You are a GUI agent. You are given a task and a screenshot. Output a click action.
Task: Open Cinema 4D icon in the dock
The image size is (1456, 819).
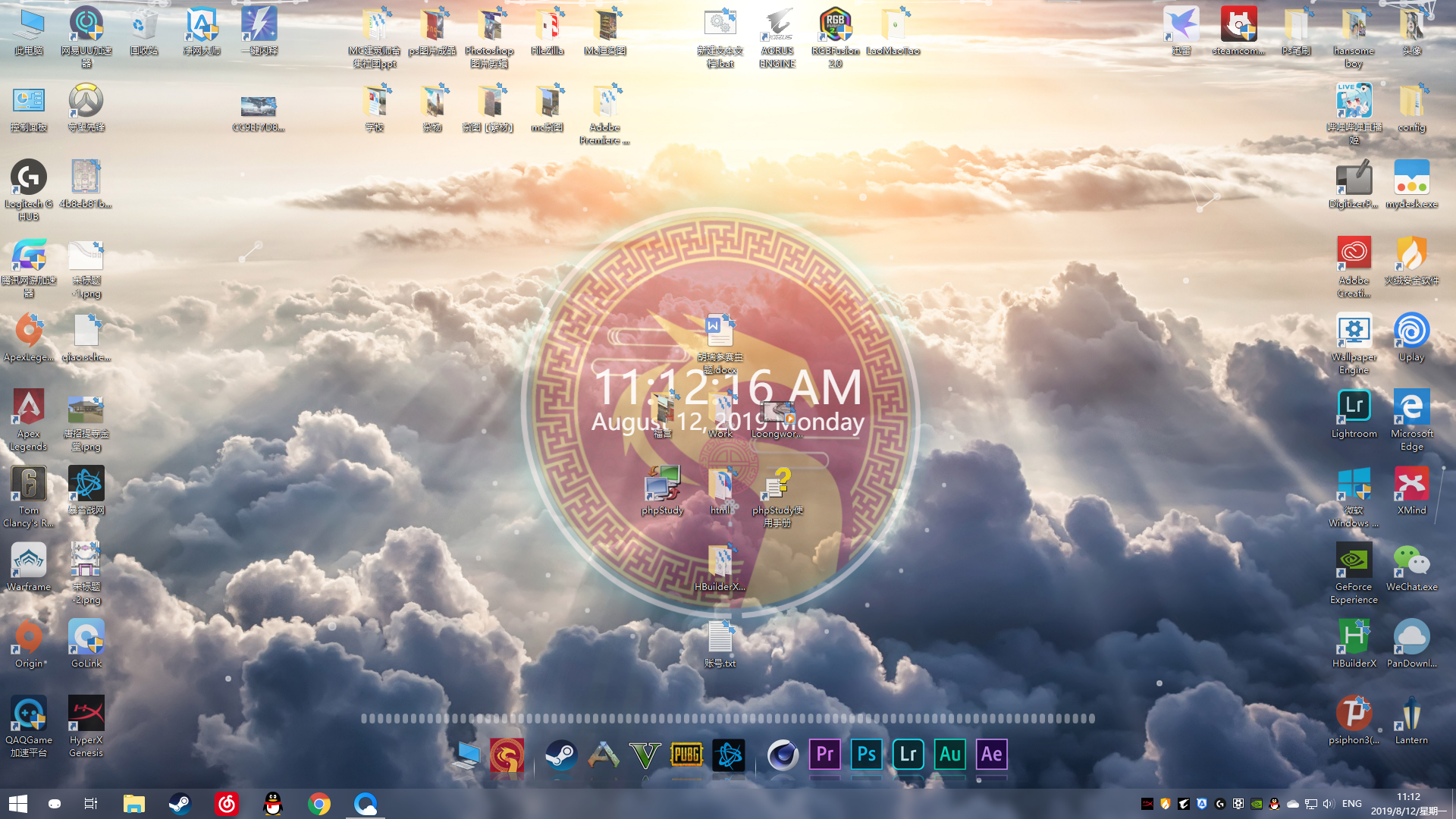[x=783, y=755]
